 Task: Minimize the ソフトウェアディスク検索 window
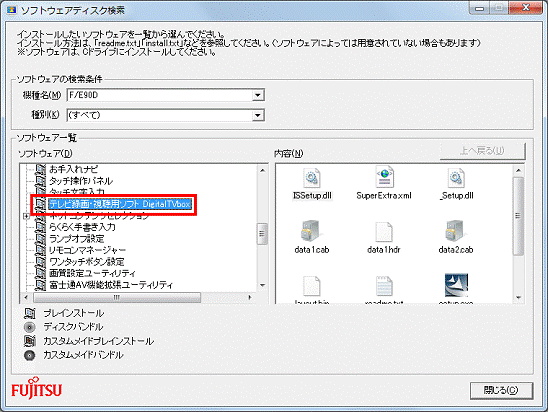[x=480, y=8]
